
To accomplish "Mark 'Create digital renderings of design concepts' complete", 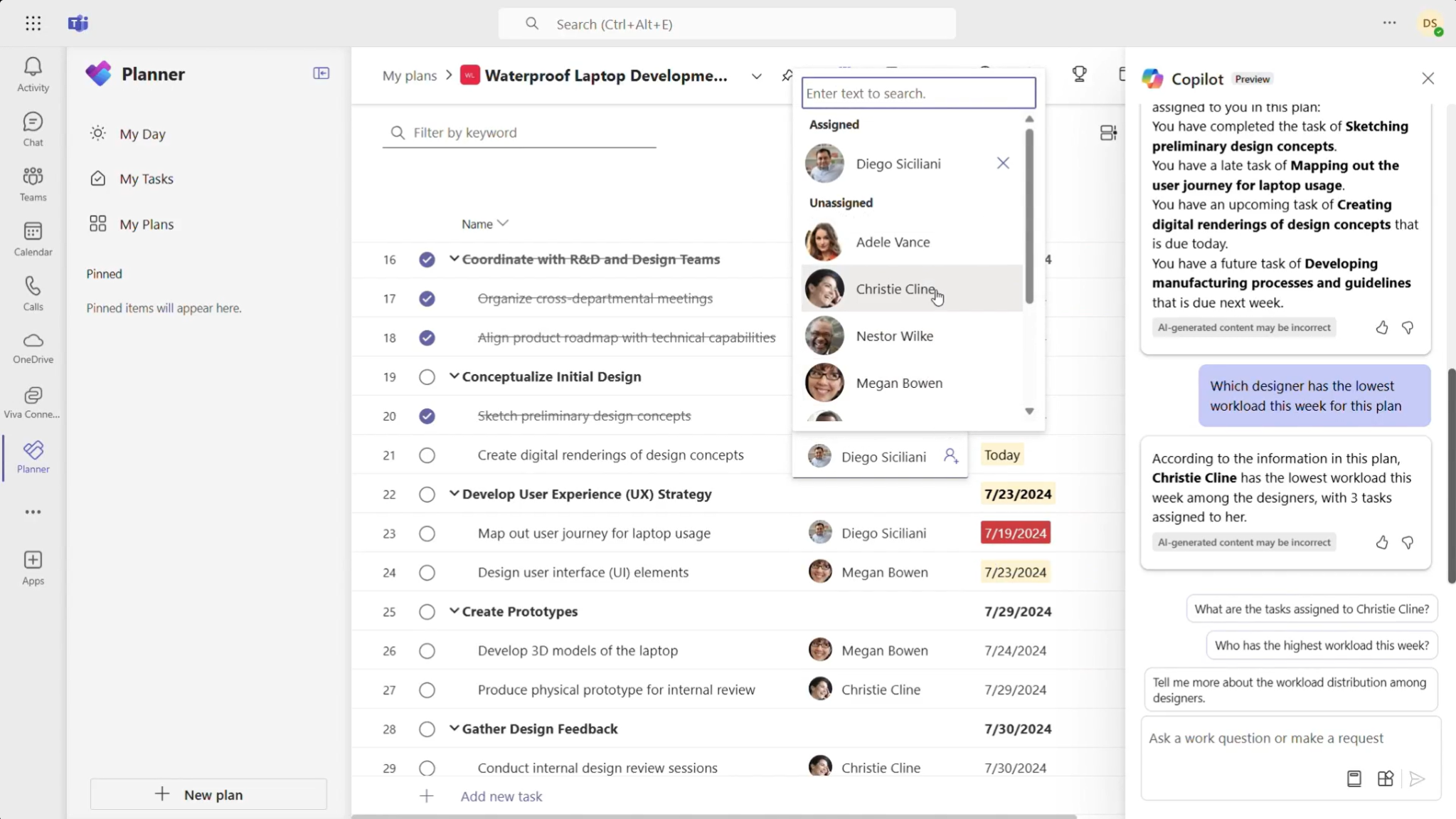I will pos(425,455).
